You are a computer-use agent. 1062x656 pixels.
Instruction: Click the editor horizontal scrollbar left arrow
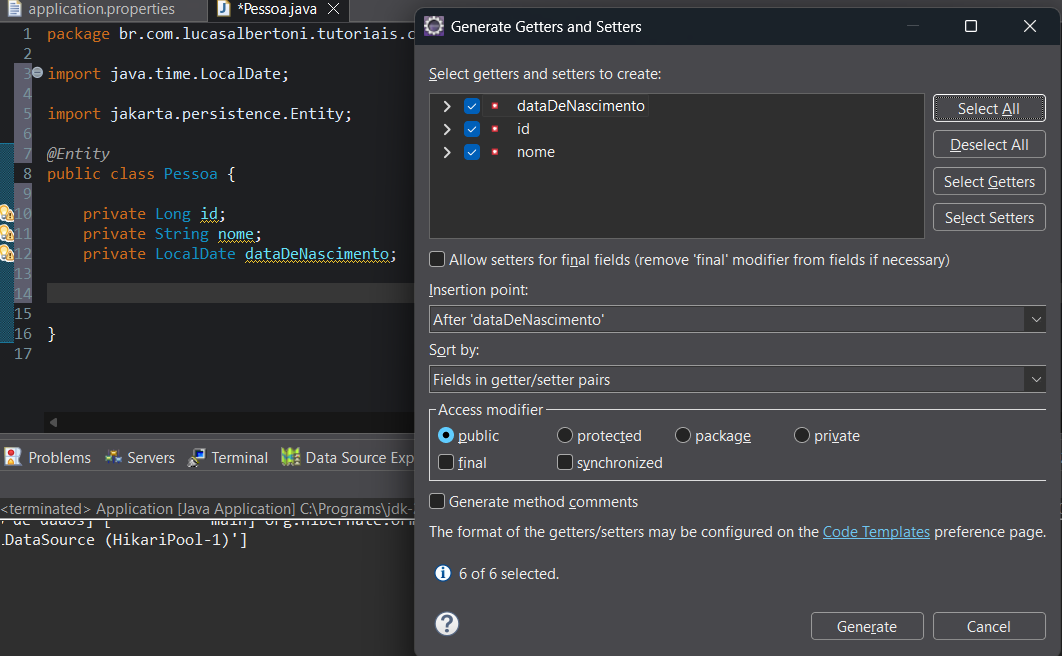point(53,422)
